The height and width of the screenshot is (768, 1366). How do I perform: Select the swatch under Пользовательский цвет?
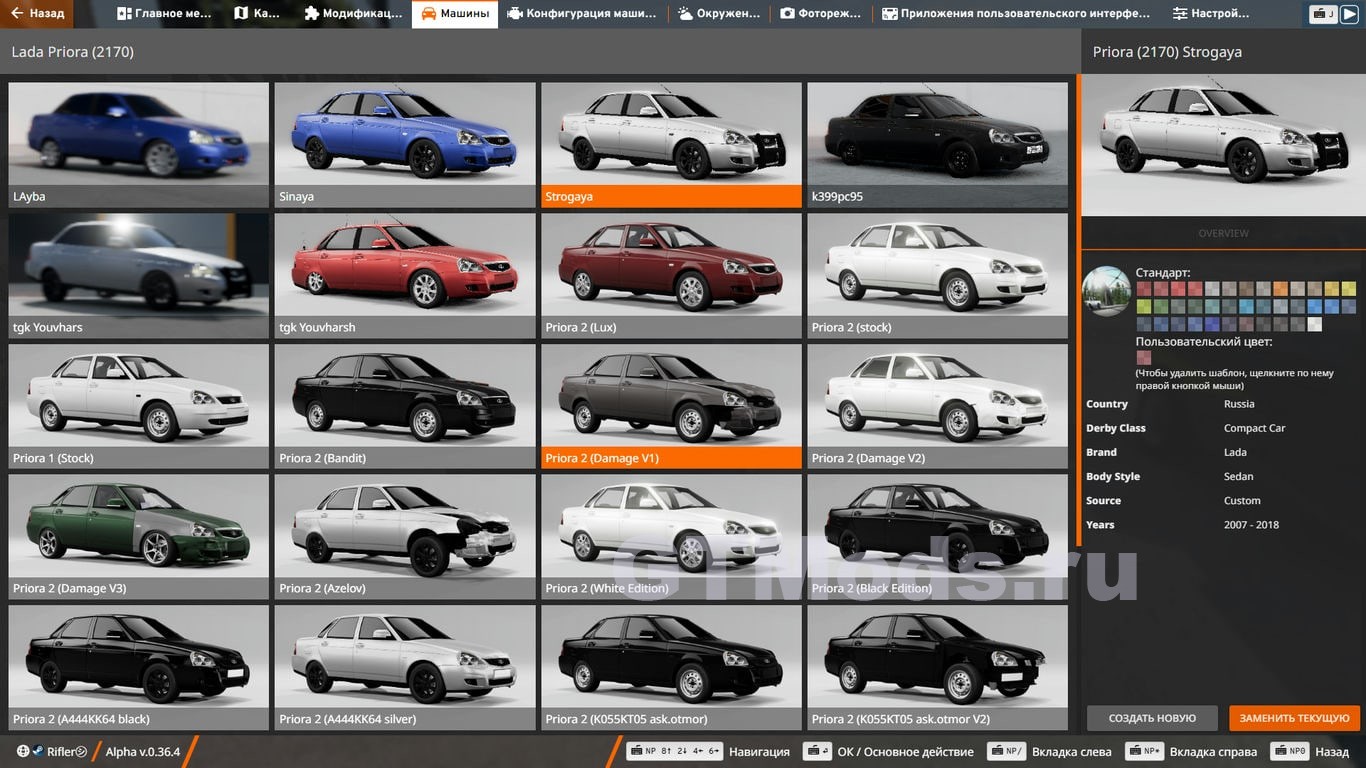pos(1144,357)
